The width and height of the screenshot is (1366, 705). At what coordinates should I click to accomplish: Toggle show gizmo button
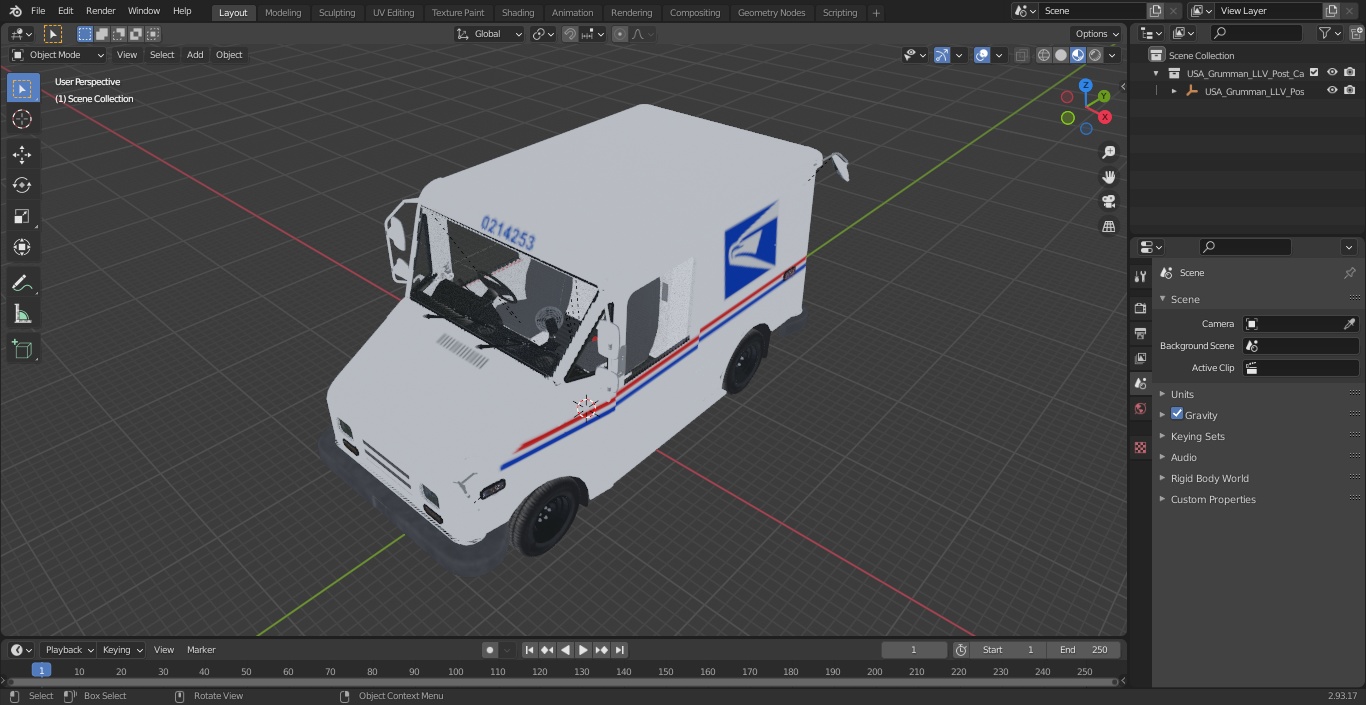click(942, 55)
